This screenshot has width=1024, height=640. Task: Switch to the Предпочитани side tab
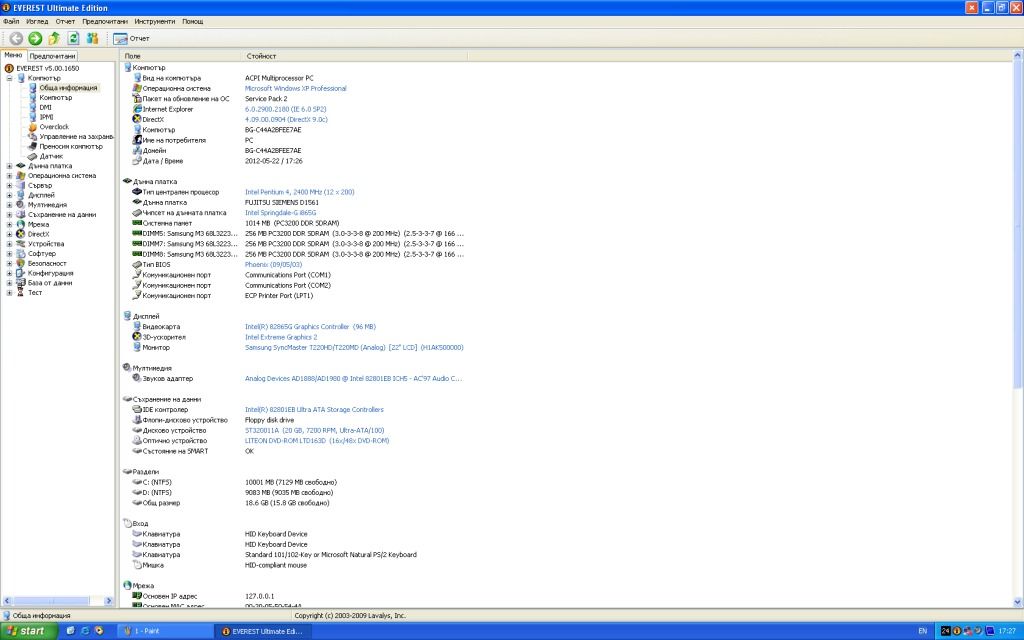coord(52,56)
